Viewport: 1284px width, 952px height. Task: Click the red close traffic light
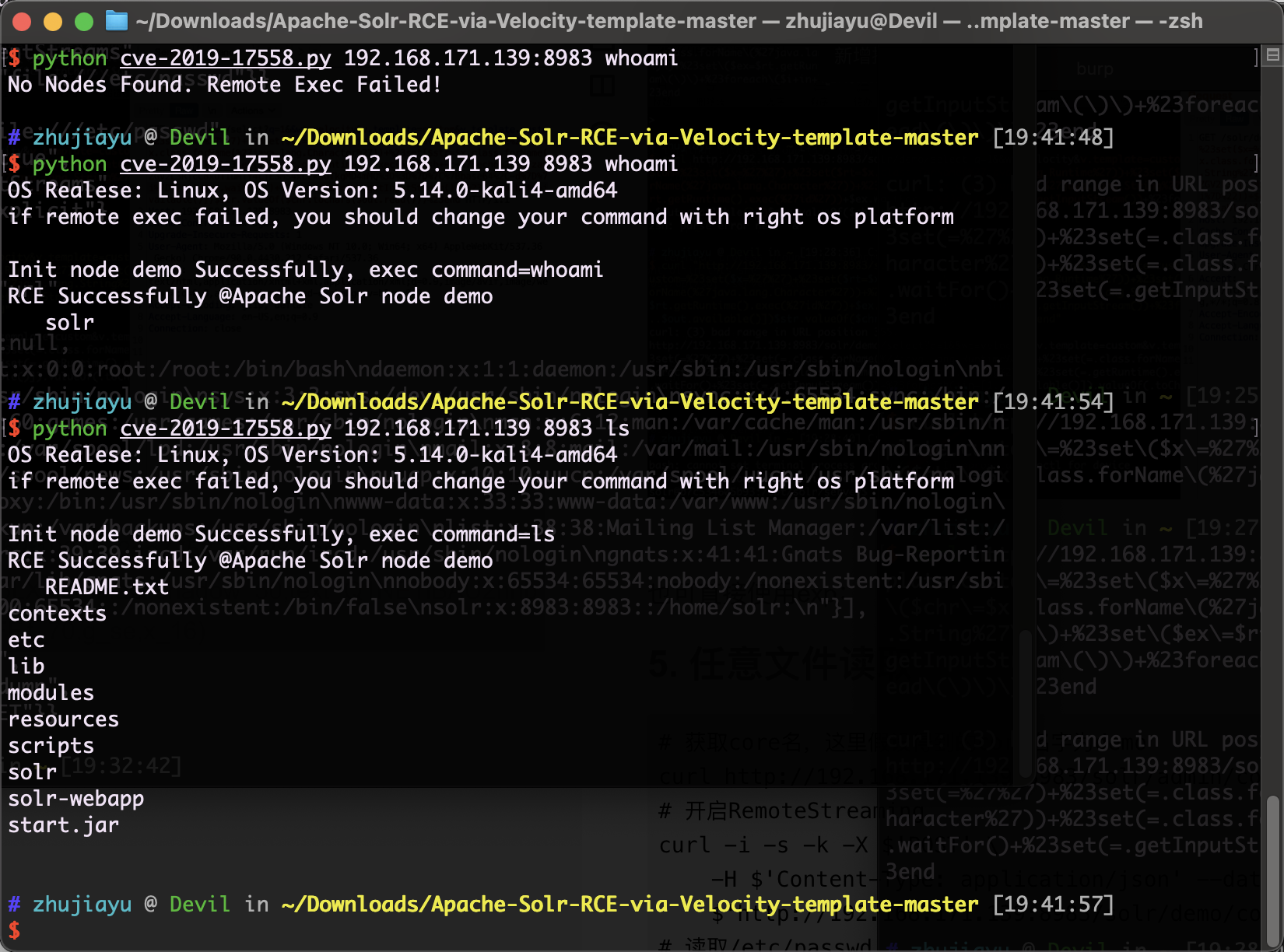pos(21,21)
